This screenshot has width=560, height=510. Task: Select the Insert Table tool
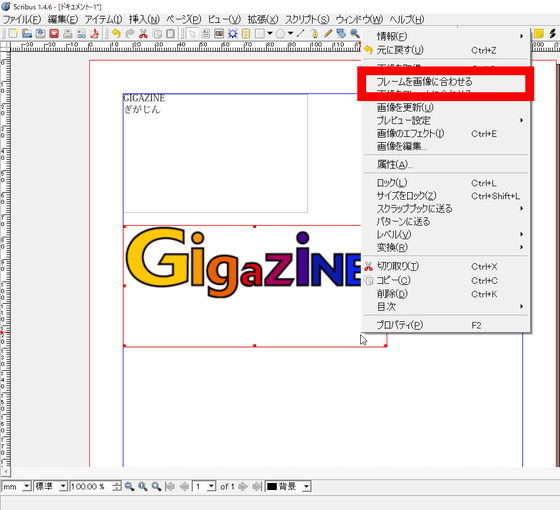coord(246,34)
